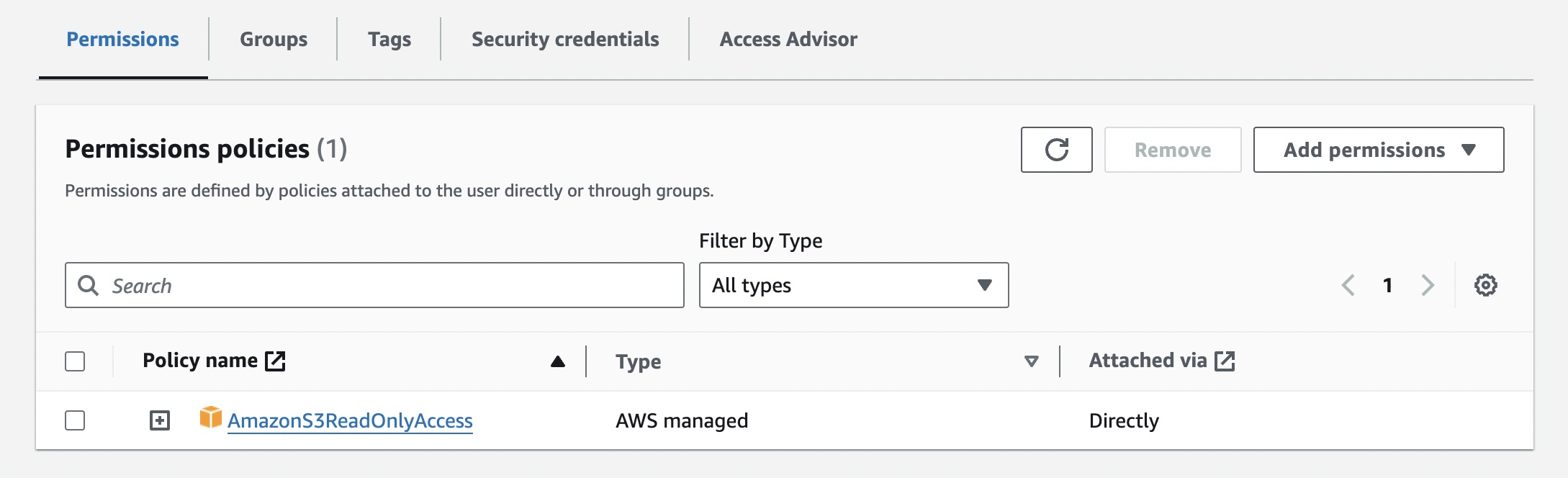The height and width of the screenshot is (478, 1568).
Task: Focus the policy Search input field
Action: 374,285
